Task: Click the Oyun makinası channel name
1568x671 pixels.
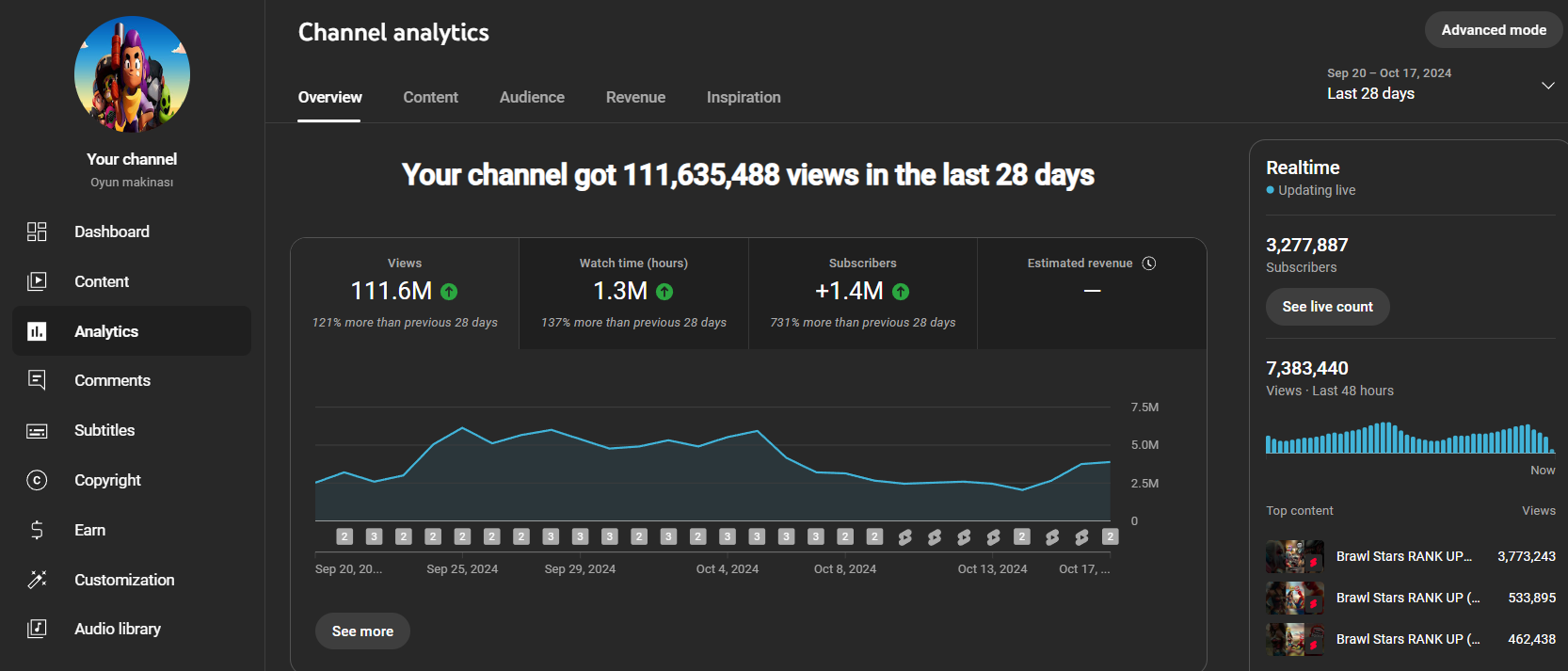Action: tap(132, 183)
